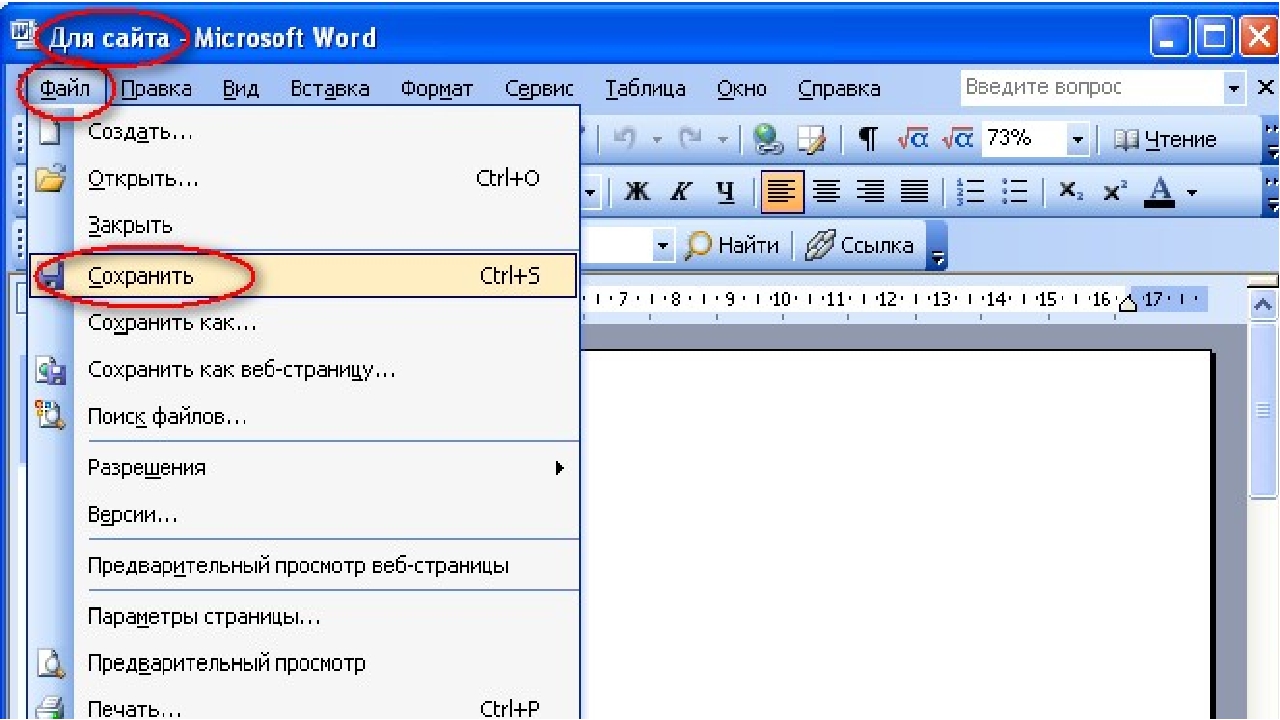The height and width of the screenshot is (720, 1280).
Task: Apply font color with the A icon
Action: pos(1162,191)
